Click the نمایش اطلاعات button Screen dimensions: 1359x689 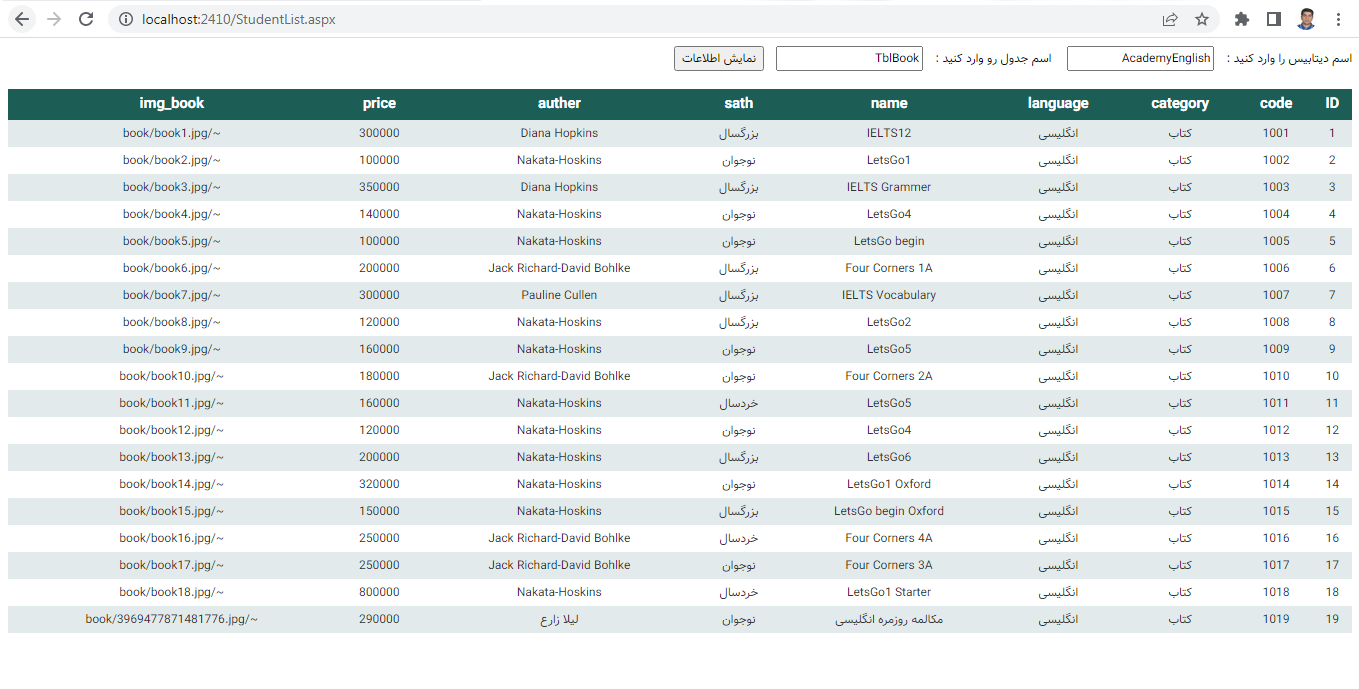718,59
